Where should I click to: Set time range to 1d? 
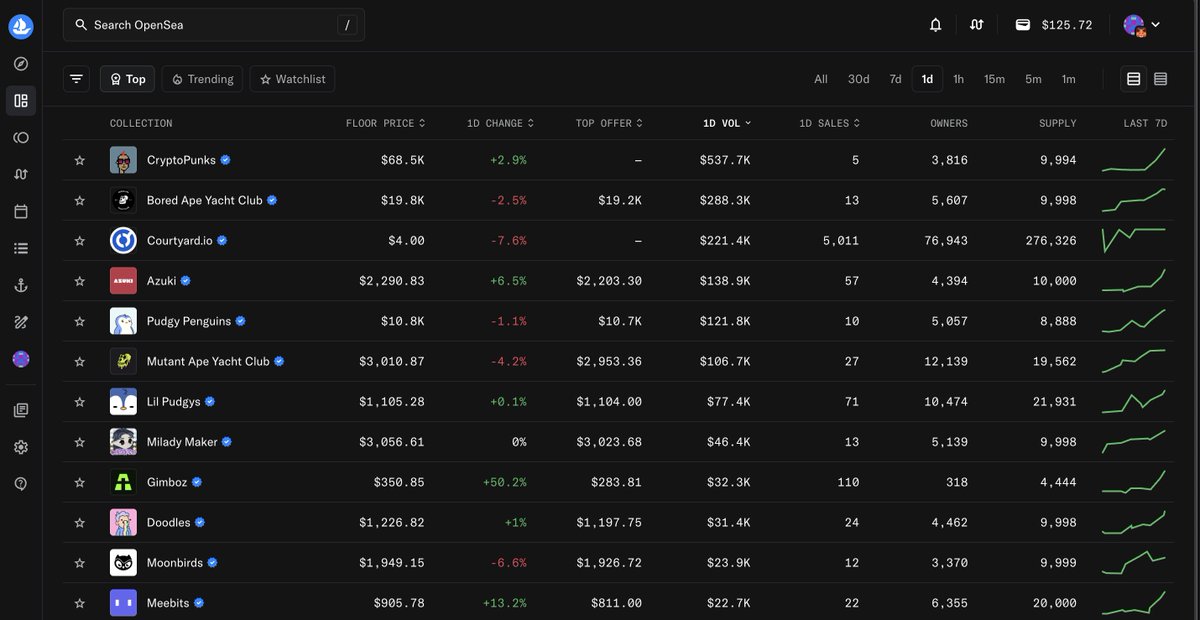[x=927, y=79]
